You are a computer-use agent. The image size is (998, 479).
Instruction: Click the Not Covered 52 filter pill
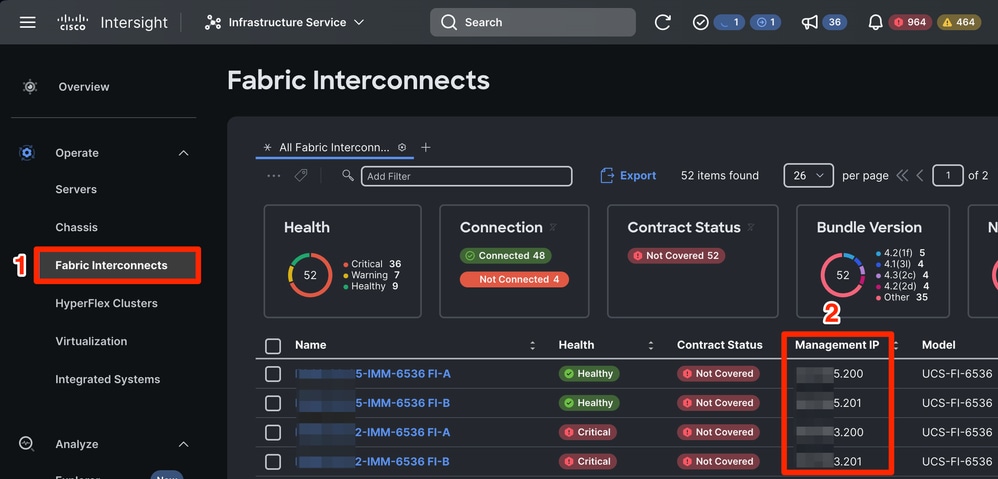point(676,256)
